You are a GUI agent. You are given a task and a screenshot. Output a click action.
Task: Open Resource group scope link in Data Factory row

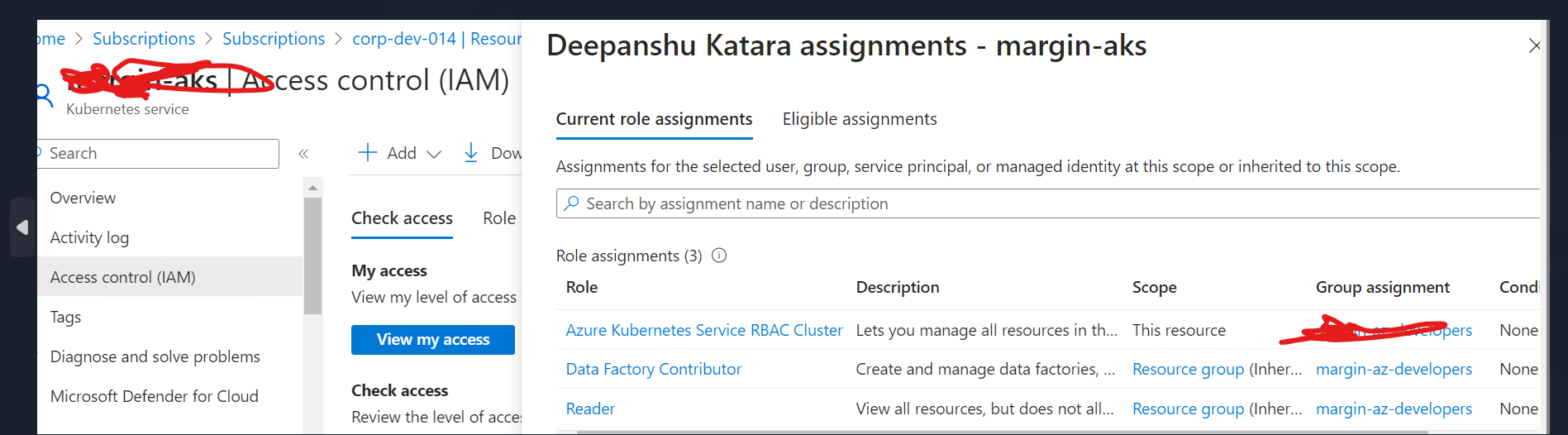pos(1188,369)
